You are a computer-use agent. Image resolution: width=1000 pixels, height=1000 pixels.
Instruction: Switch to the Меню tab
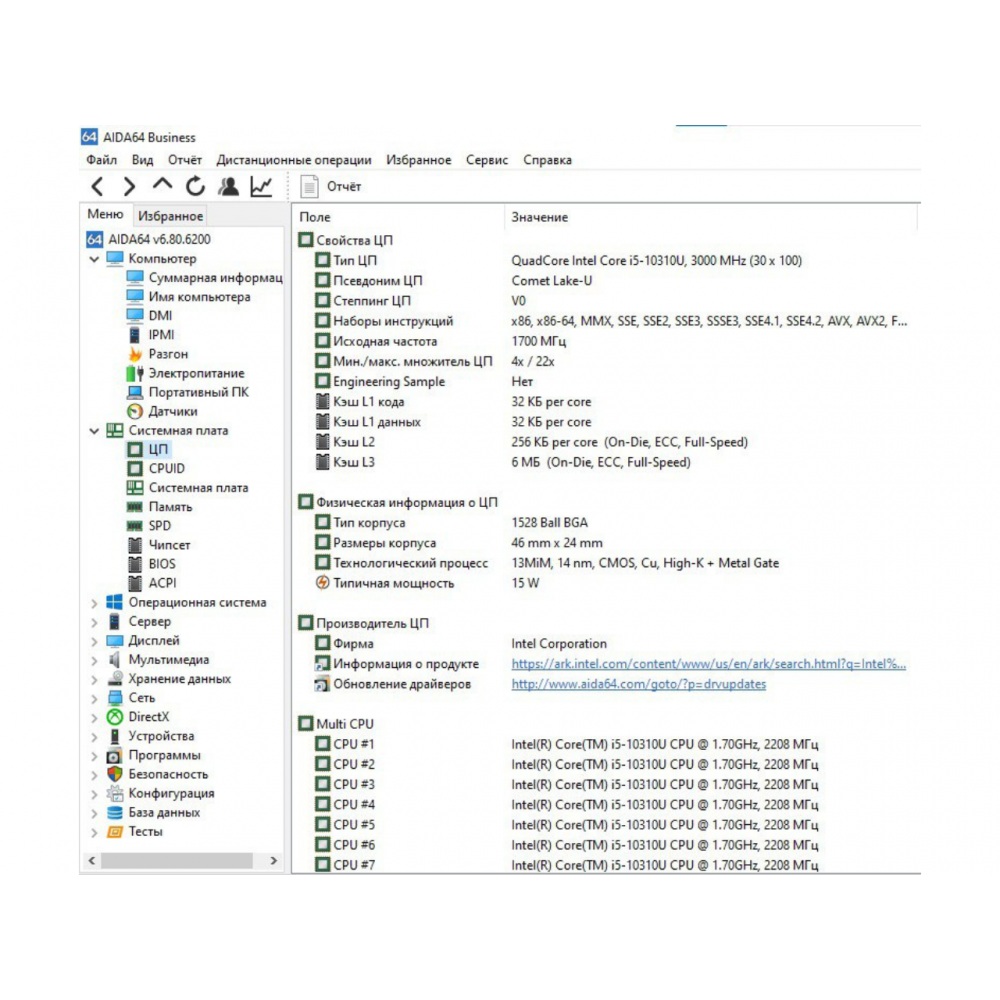(105, 214)
